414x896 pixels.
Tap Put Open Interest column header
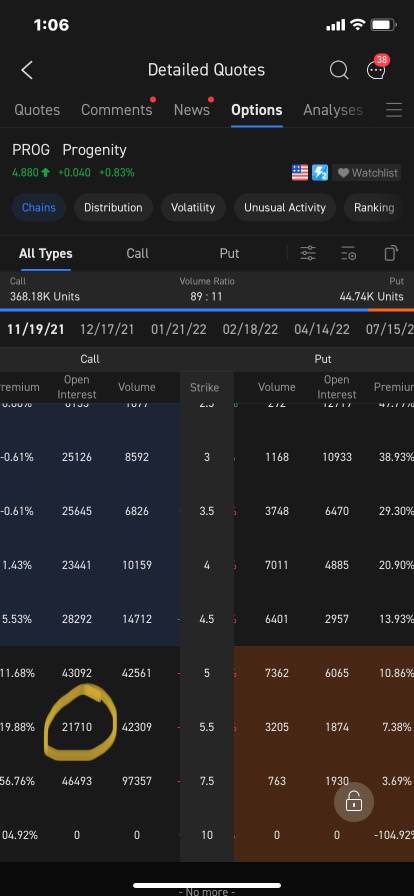tap(337, 387)
